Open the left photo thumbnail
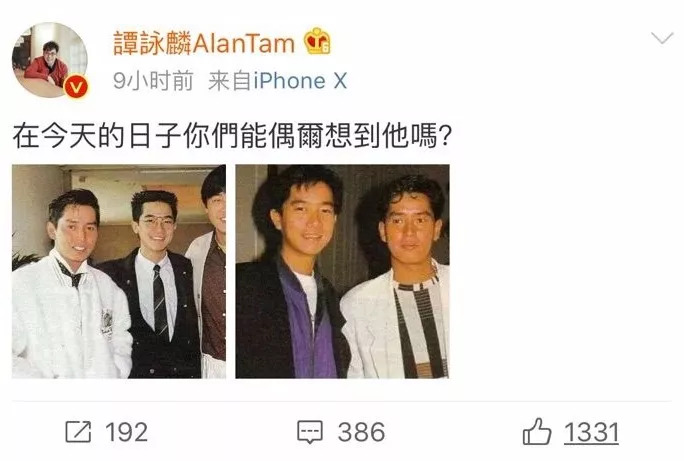This screenshot has height=461, width=684. [119, 271]
